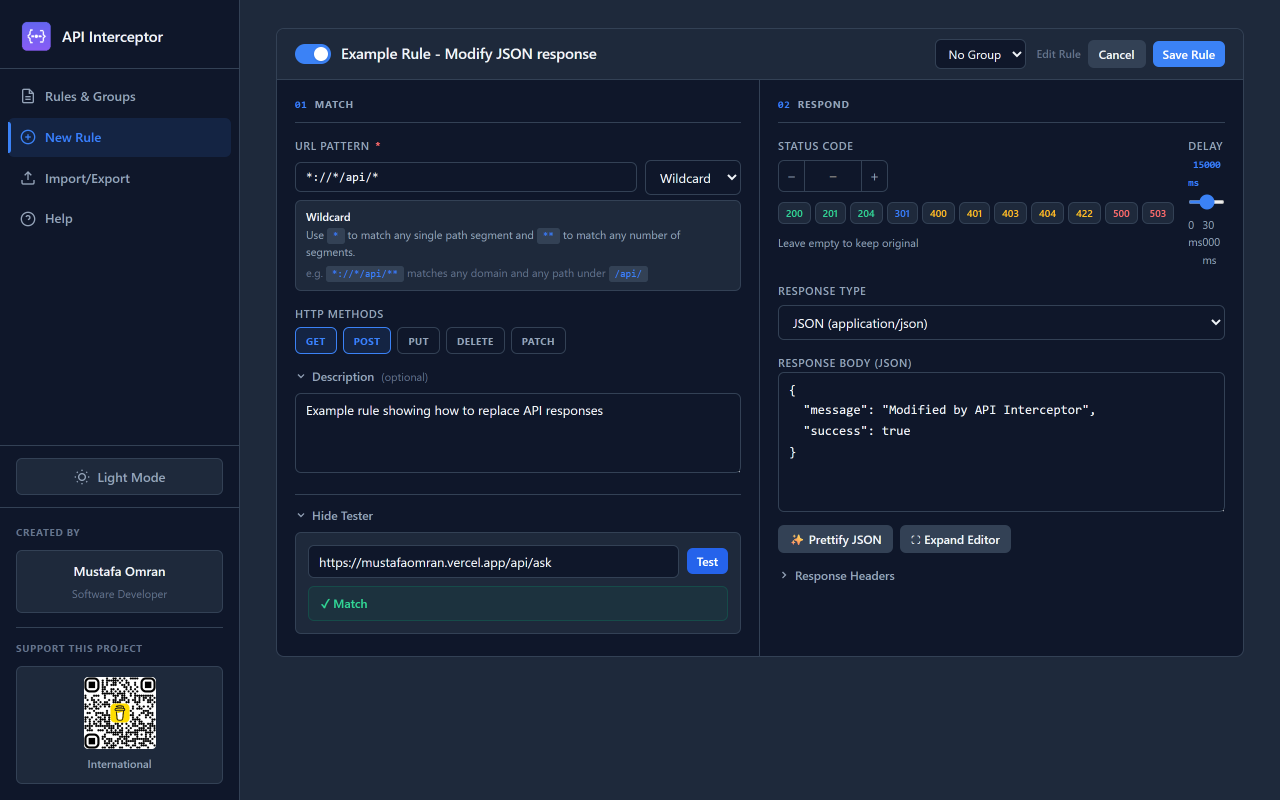Image resolution: width=1280 pixels, height=800 pixels.
Task: Select the 204 status code chip
Action: tap(866, 213)
